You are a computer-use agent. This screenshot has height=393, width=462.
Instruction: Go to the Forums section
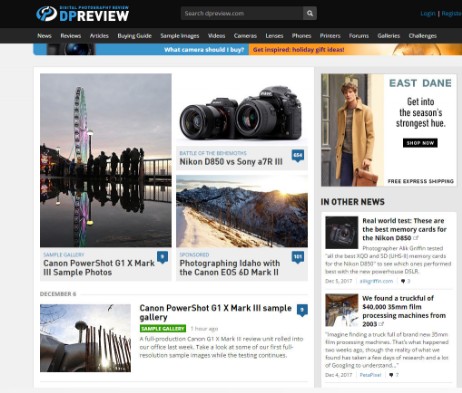(x=359, y=36)
